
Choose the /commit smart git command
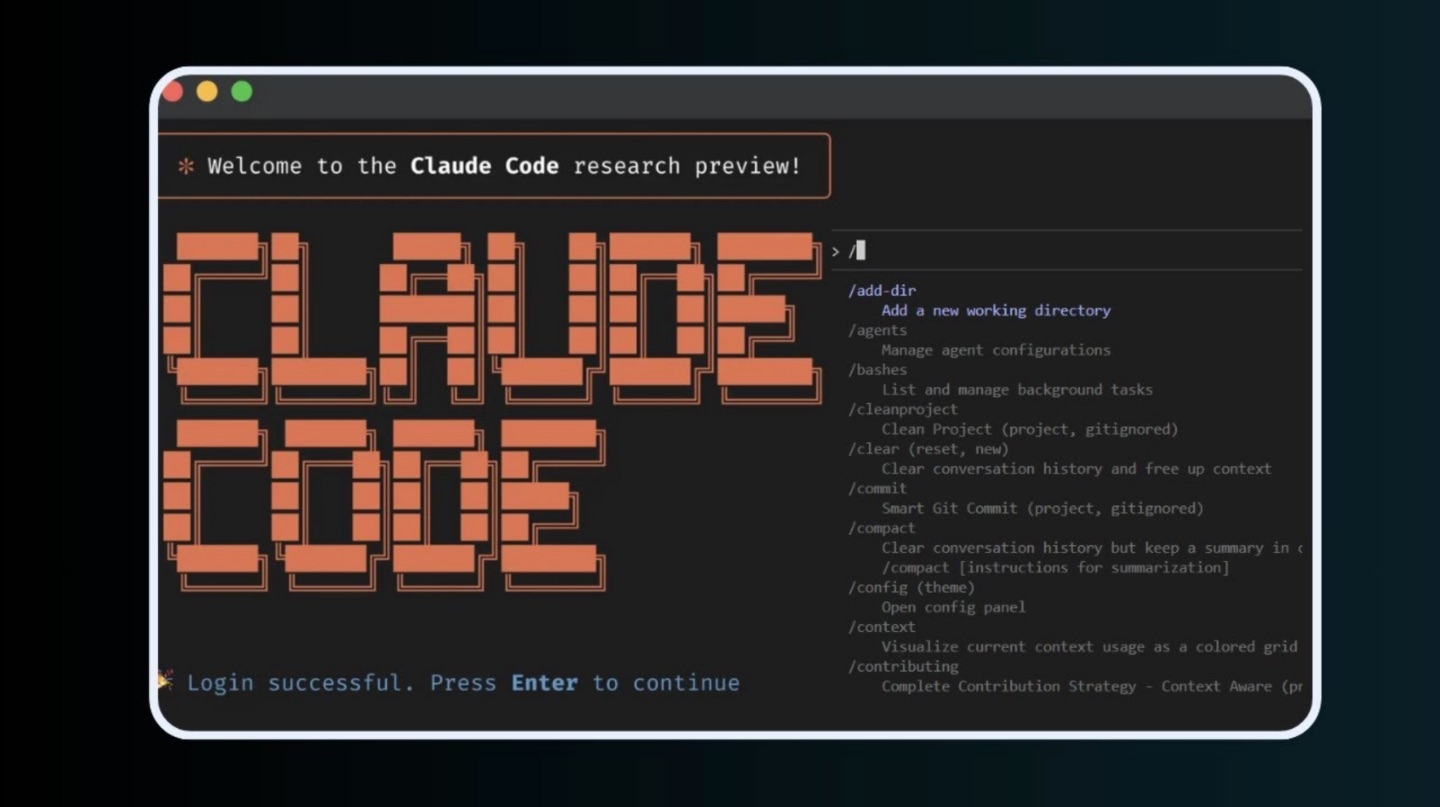[x=875, y=488]
